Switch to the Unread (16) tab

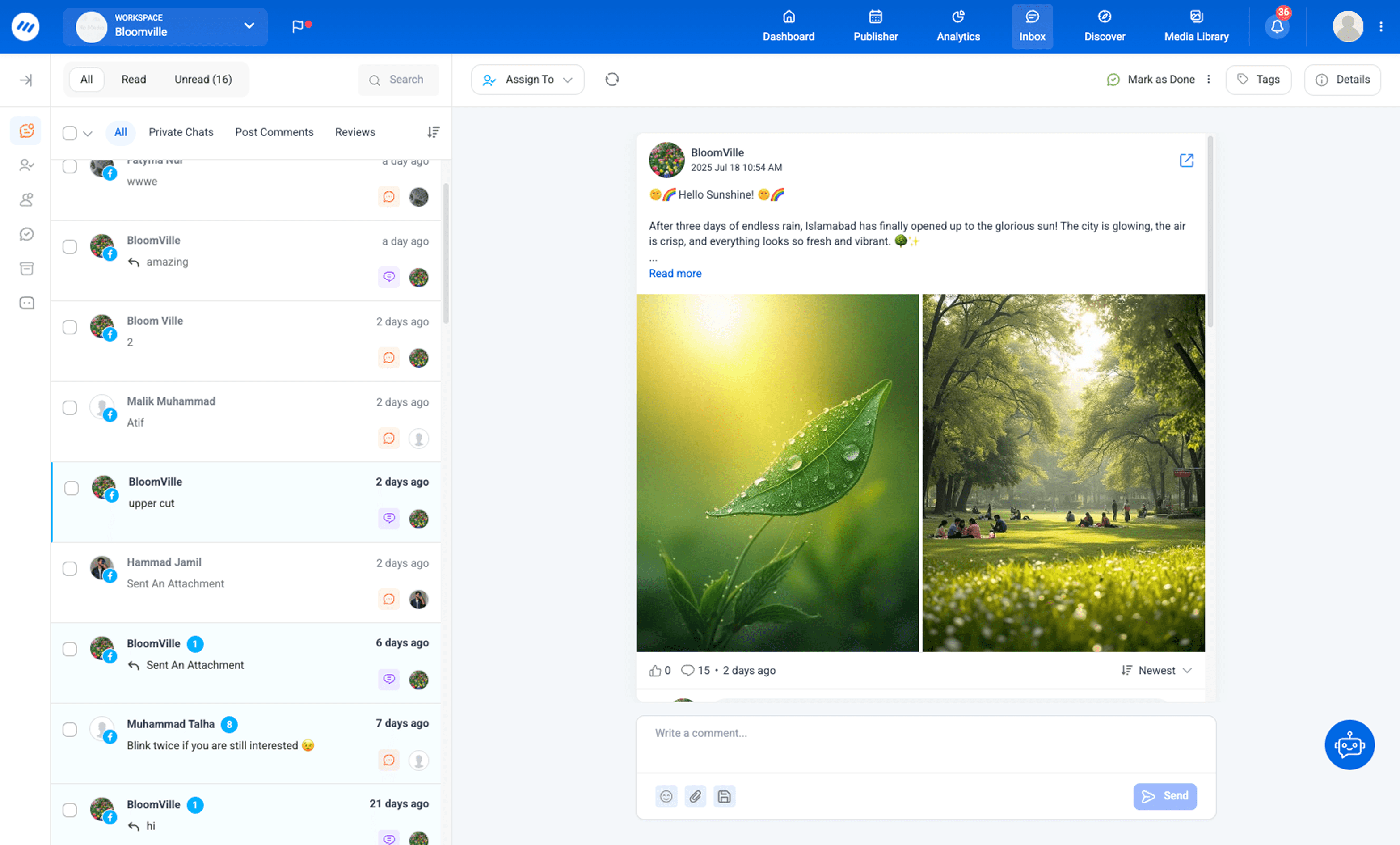click(203, 79)
